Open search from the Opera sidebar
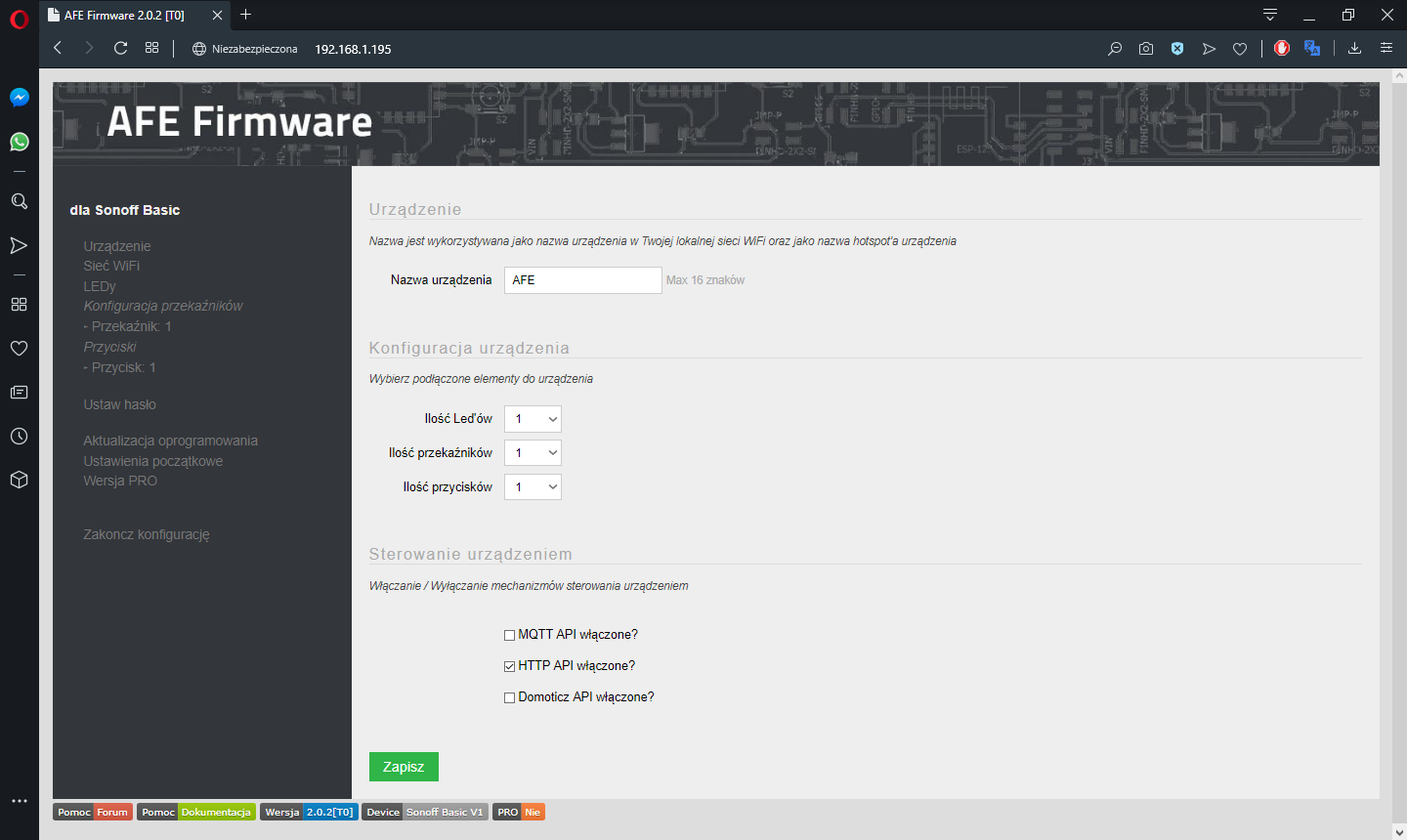This screenshot has height=840, width=1407. click(19, 201)
